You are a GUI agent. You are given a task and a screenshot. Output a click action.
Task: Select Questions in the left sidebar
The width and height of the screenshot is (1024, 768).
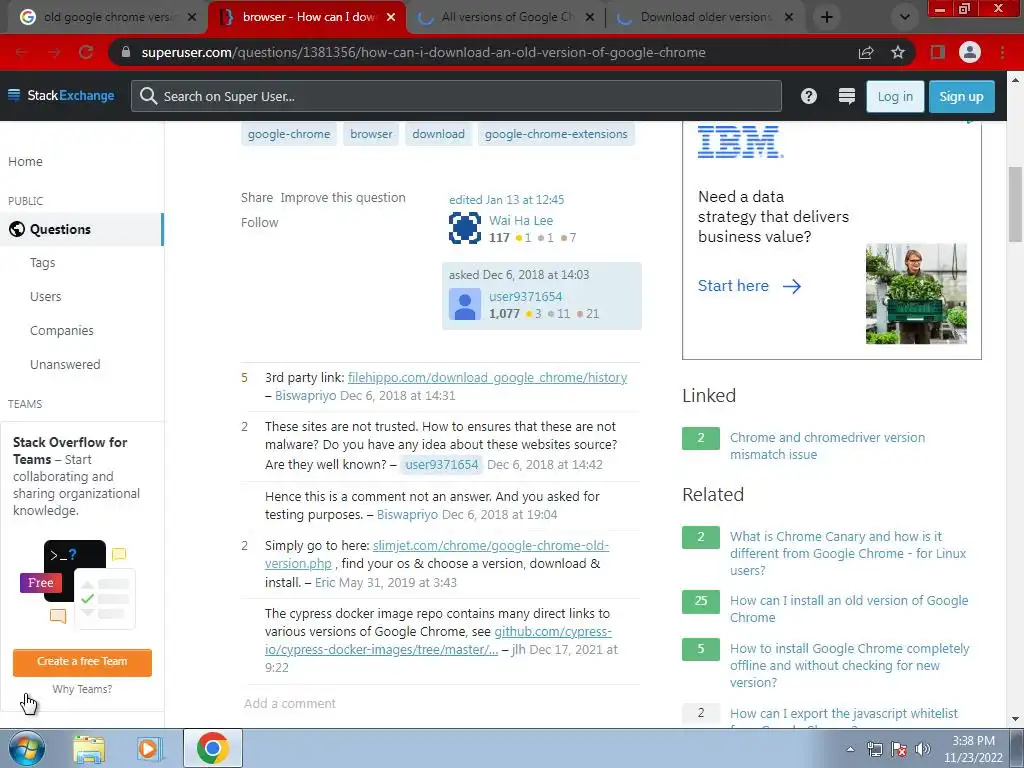click(81, 229)
